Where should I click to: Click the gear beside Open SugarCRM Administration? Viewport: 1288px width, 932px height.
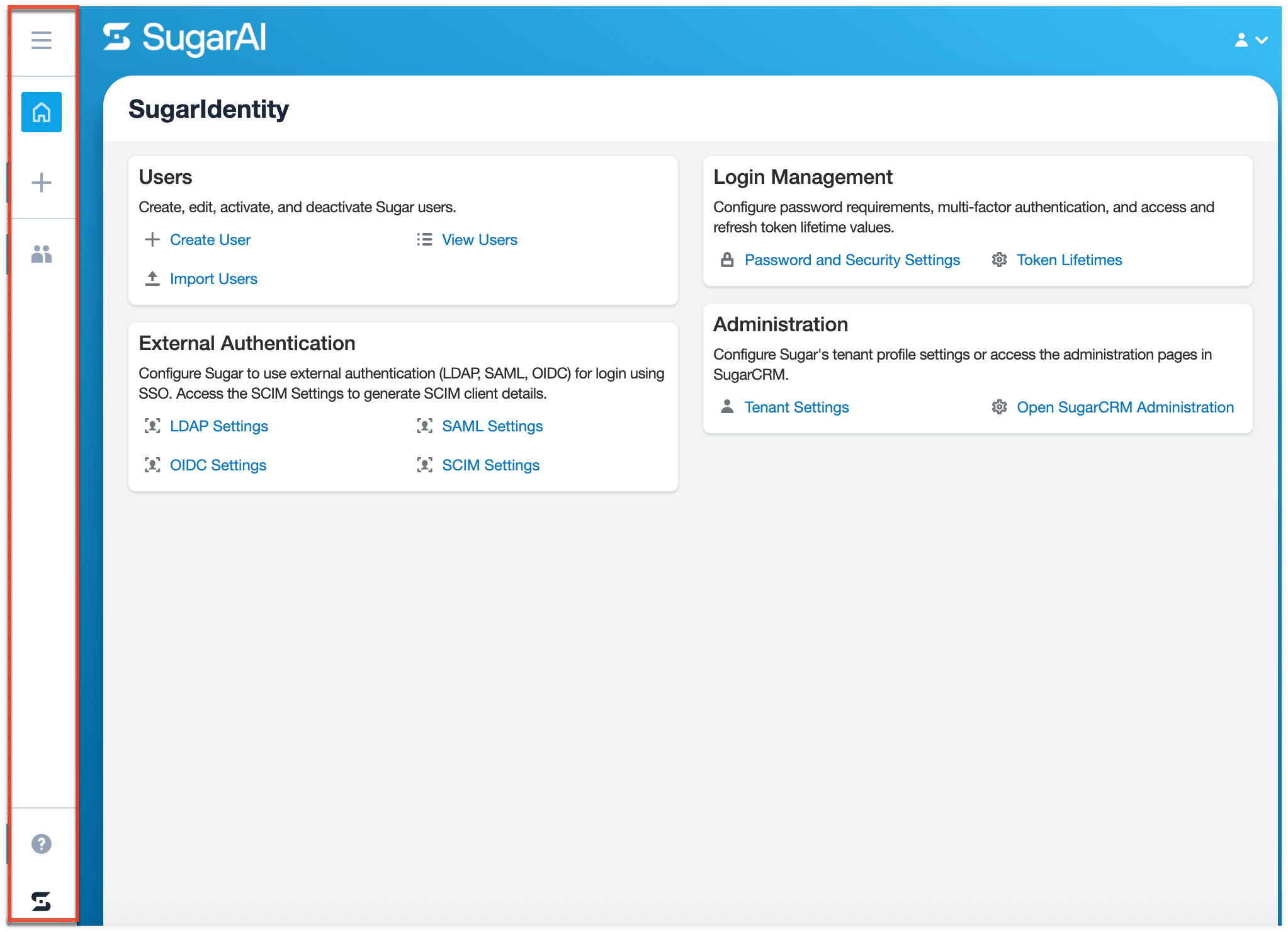(x=1000, y=407)
